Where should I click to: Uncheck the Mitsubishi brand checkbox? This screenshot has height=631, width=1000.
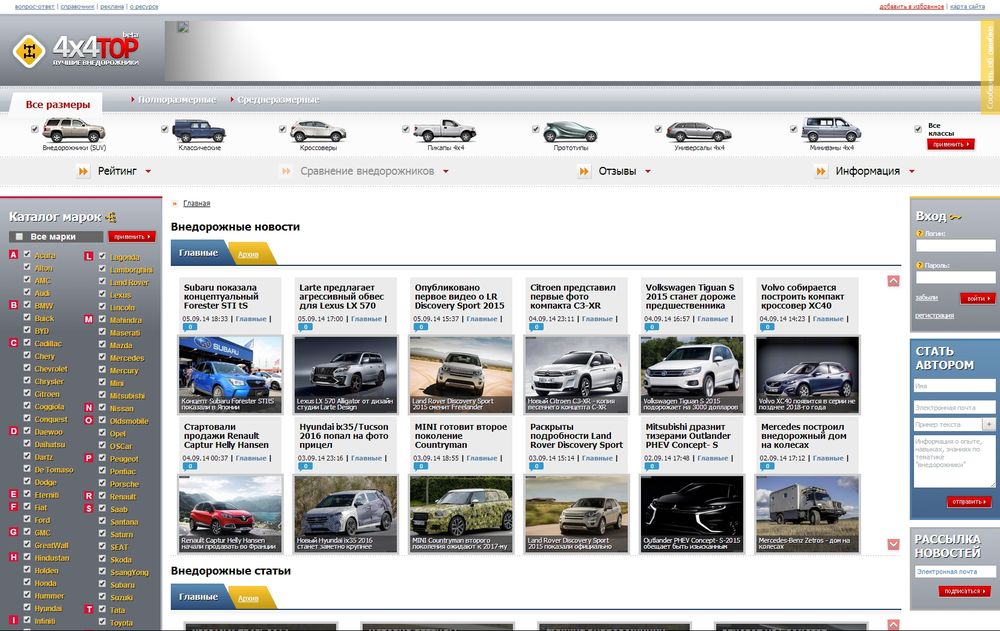(x=102, y=394)
